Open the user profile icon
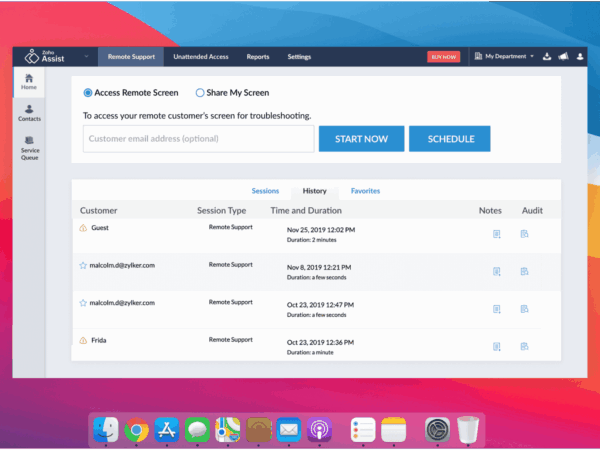 580,57
